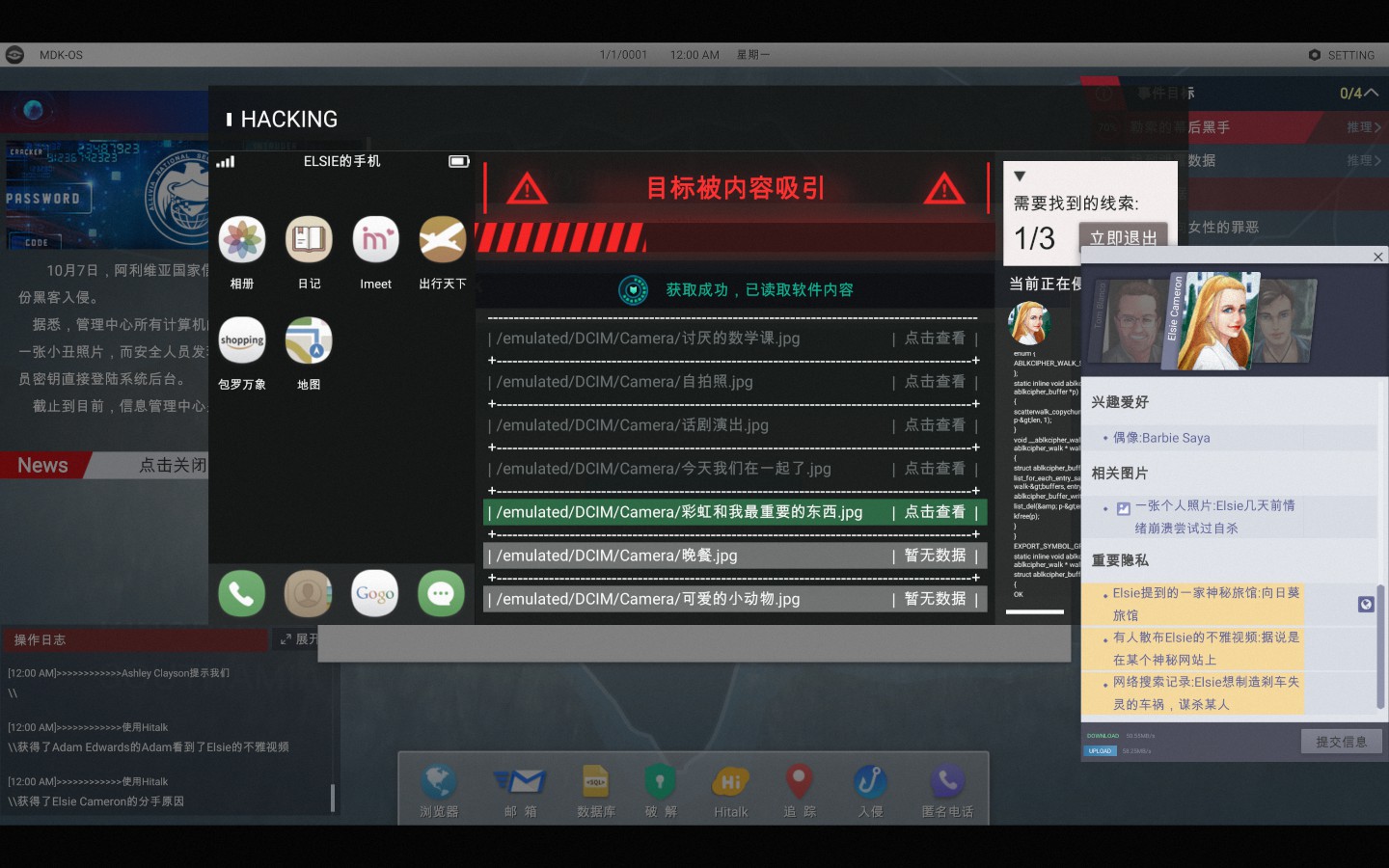
Task: Expand the 操作日志 operation log
Action: click(295, 639)
